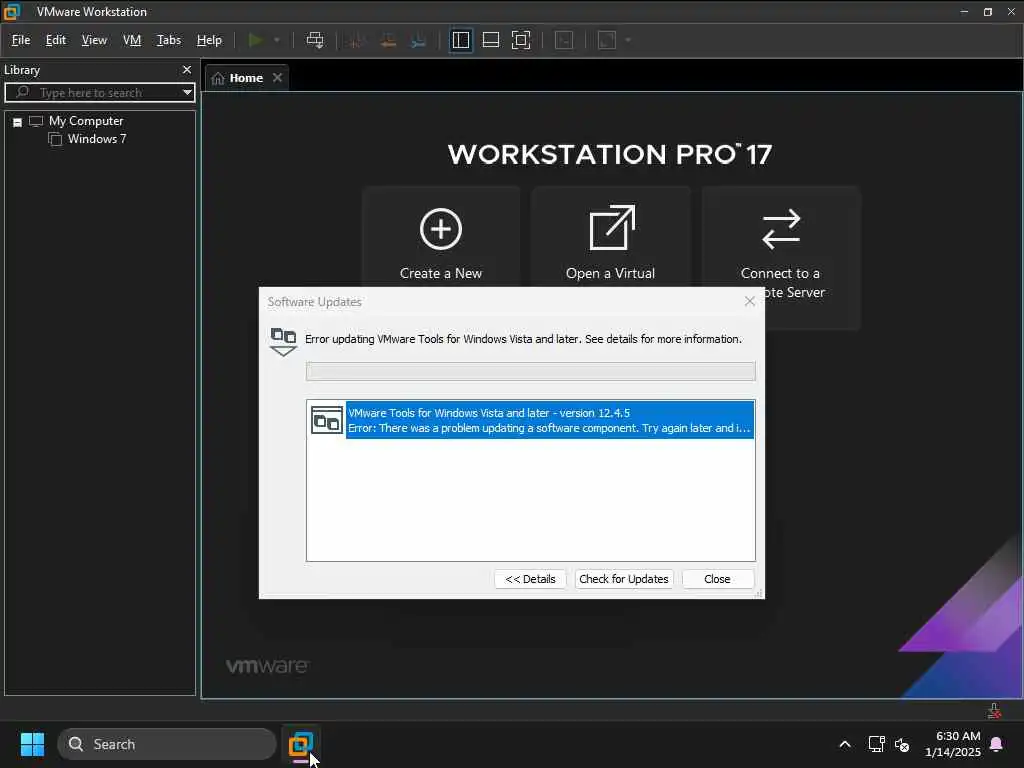This screenshot has height=768, width=1024.
Task: Click the Manage Snapshots toolbar icon
Action: pyautogui.click(x=419, y=40)
